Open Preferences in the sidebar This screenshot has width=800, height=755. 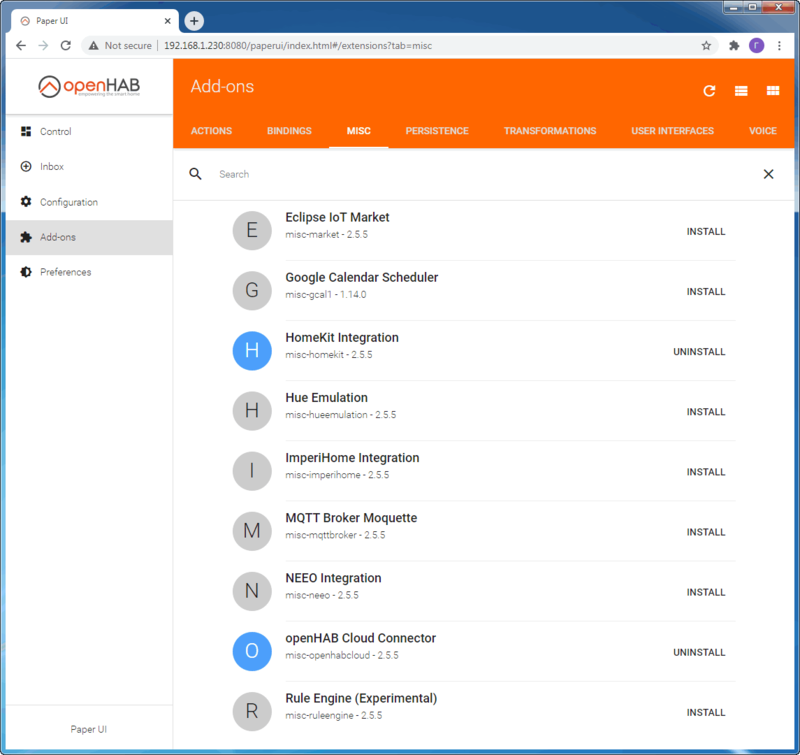click(65, 272)
